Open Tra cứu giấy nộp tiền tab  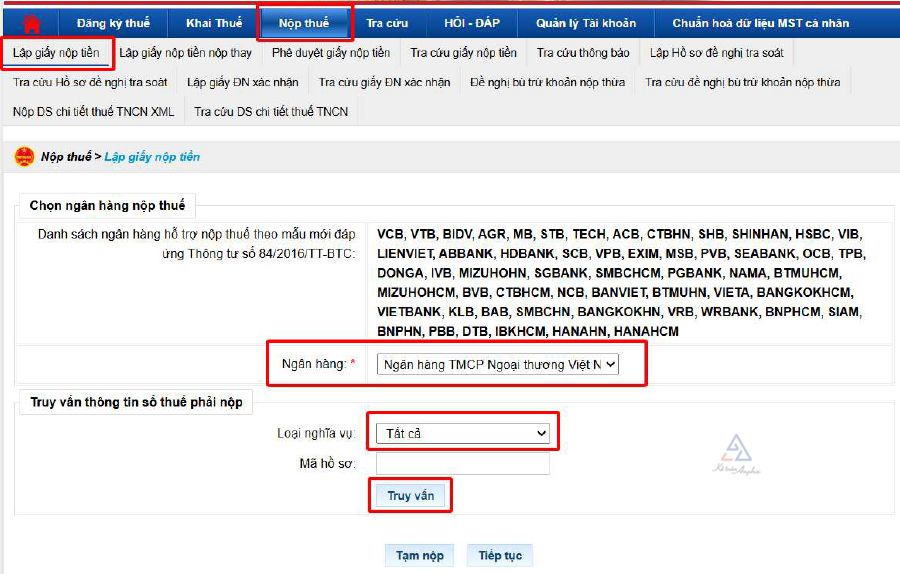coord(463,53)
